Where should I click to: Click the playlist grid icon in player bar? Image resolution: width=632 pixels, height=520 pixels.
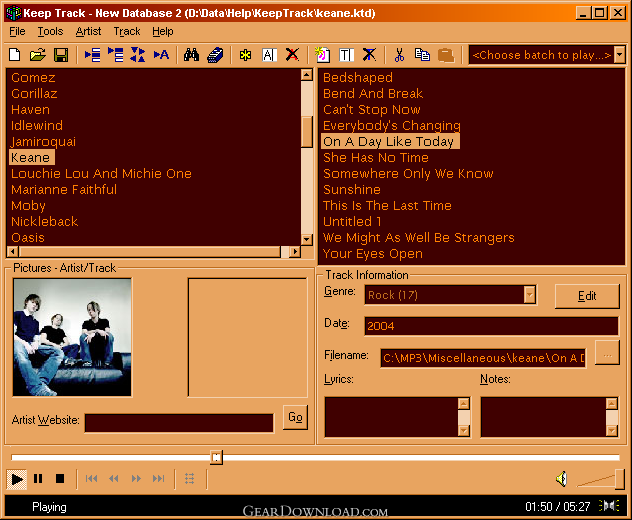(x=189, y=478)
